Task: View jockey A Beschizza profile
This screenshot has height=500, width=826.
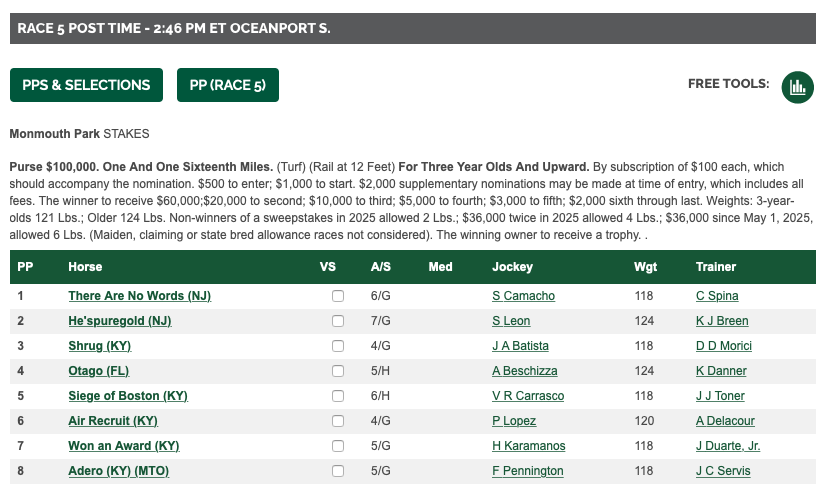Action: 524,371
